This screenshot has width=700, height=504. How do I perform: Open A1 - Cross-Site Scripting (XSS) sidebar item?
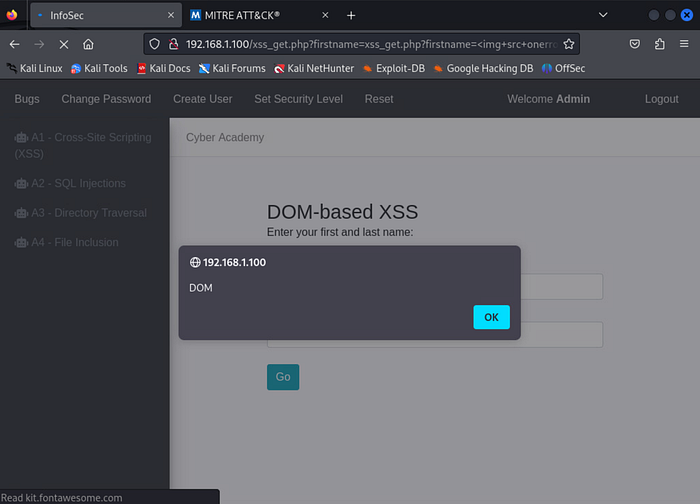pyautogui.click(x=83, y=146)
